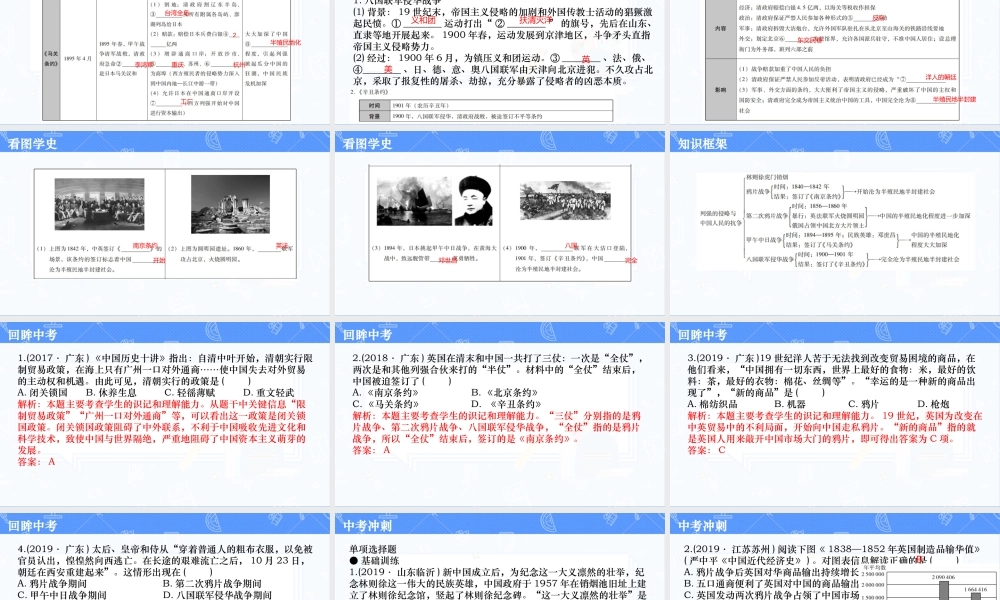Click the 背景 row label in the treaty table
Screen dimensions: 1000x600
375,115
